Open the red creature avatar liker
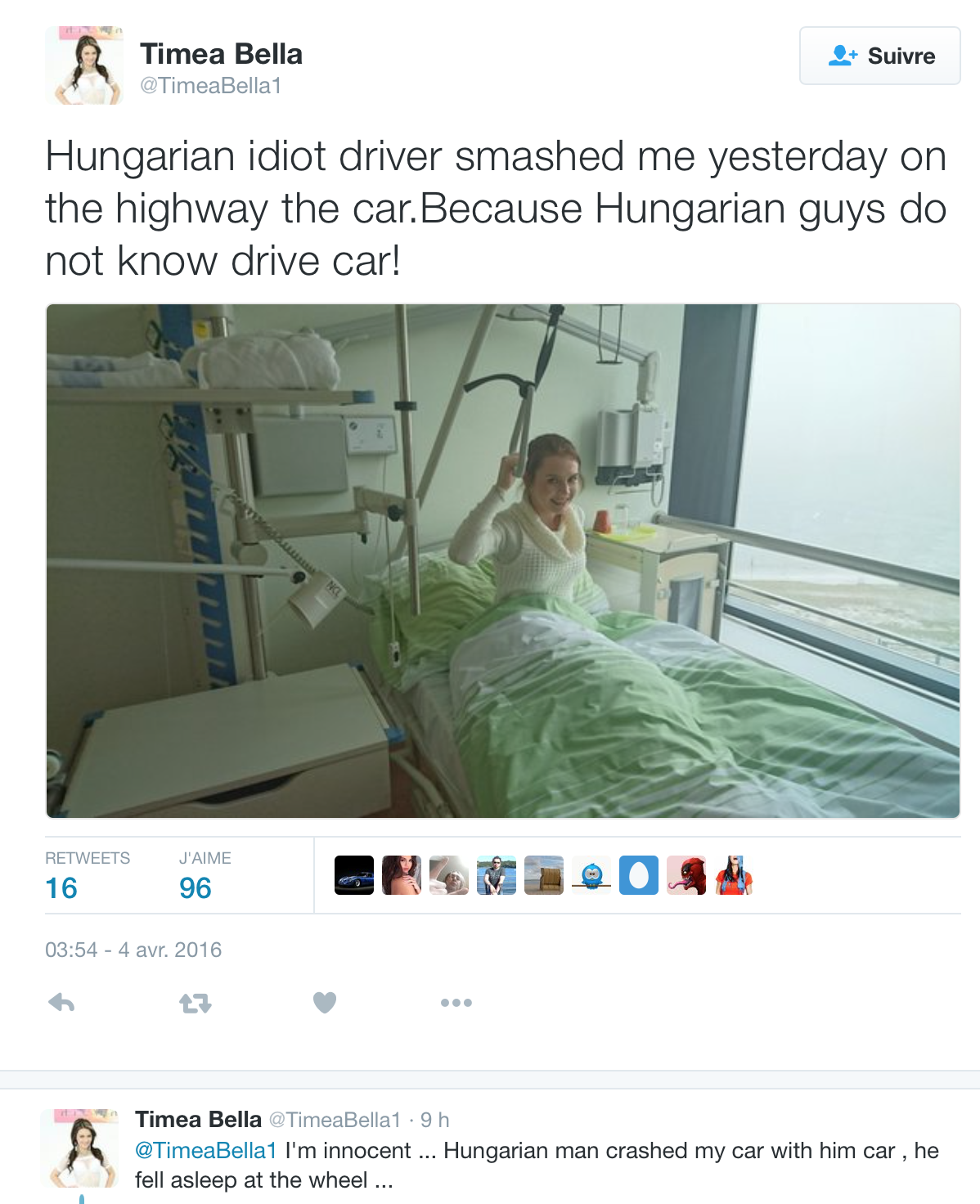980x1204 pixels. 686,875
